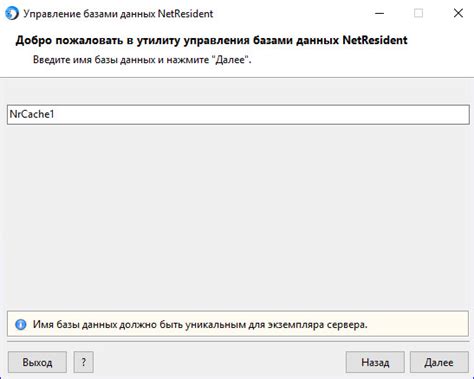
Task: Select the 'Добро пожаловать' welcome heading
Action: click(x=211, y=40)
